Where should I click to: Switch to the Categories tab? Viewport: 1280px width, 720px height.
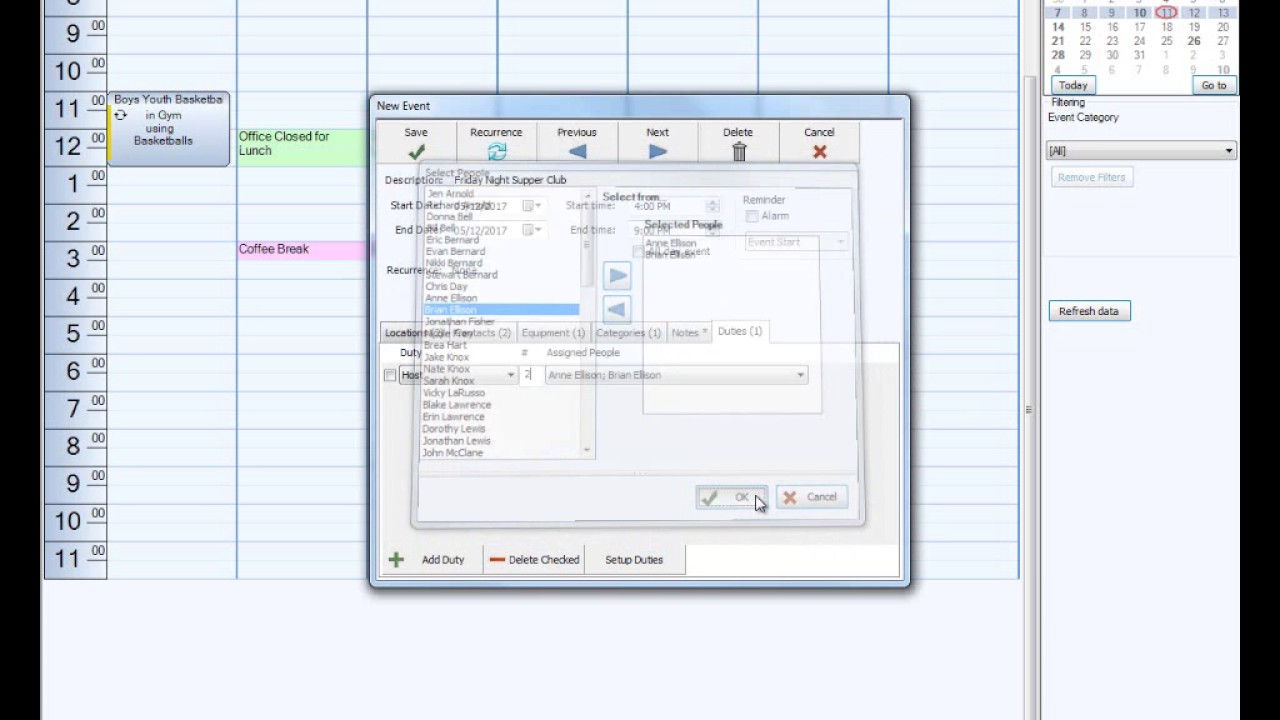coord(627,332)
